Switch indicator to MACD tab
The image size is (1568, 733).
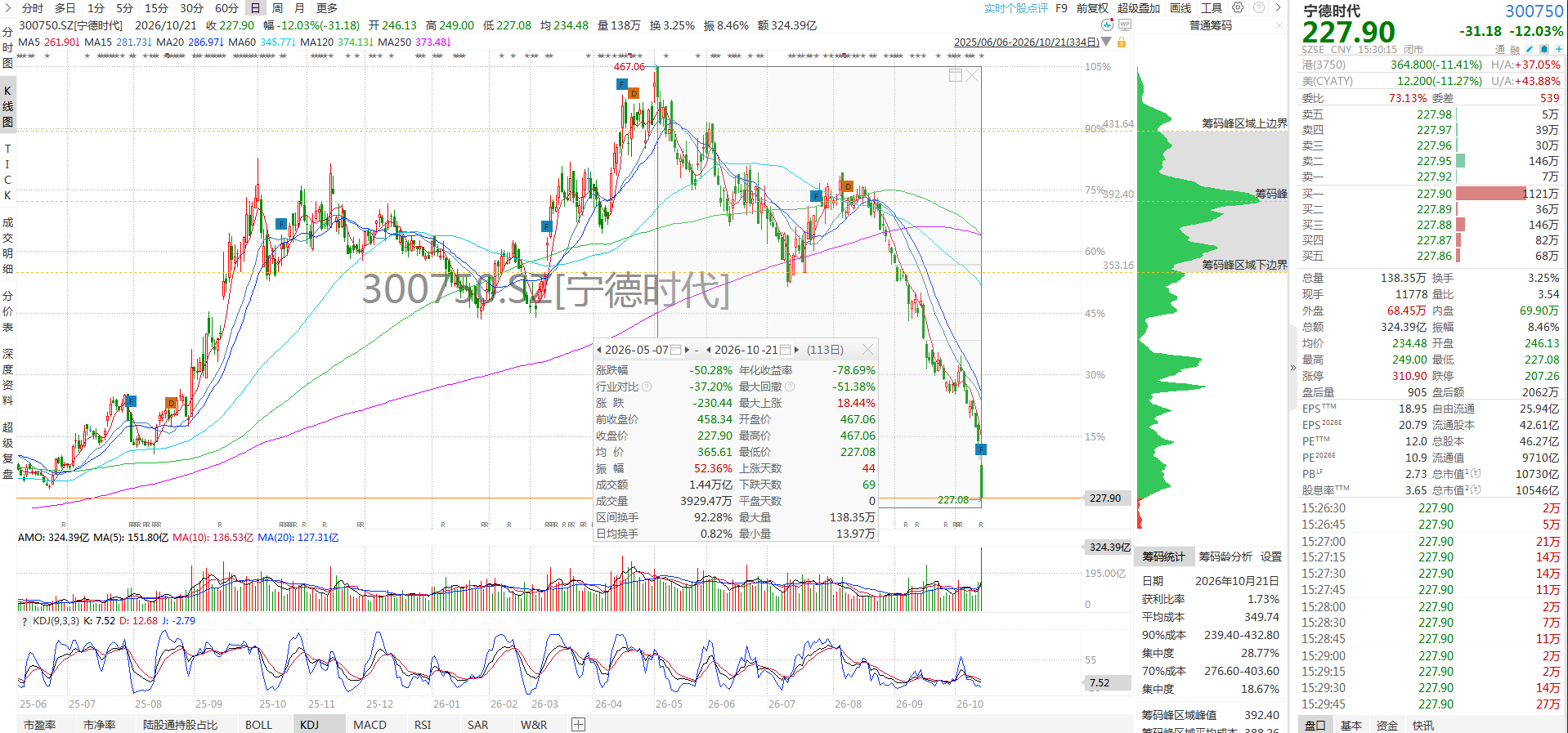[x=370, y=725]
